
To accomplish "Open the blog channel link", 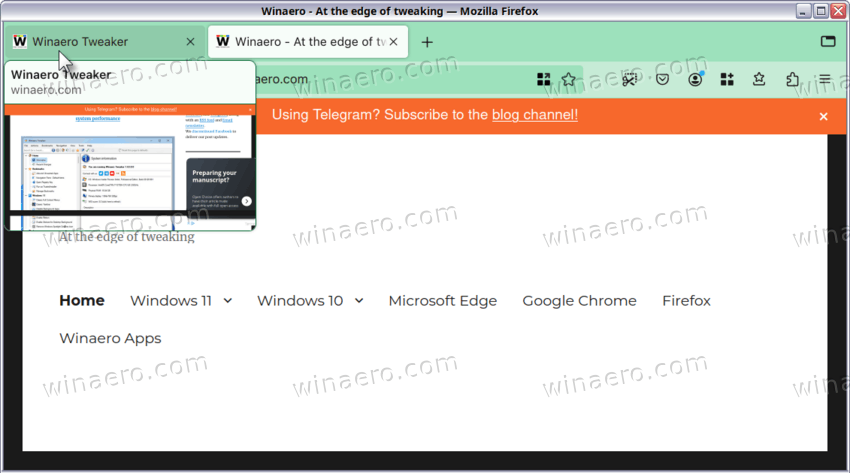I will [x=535, y=115].
